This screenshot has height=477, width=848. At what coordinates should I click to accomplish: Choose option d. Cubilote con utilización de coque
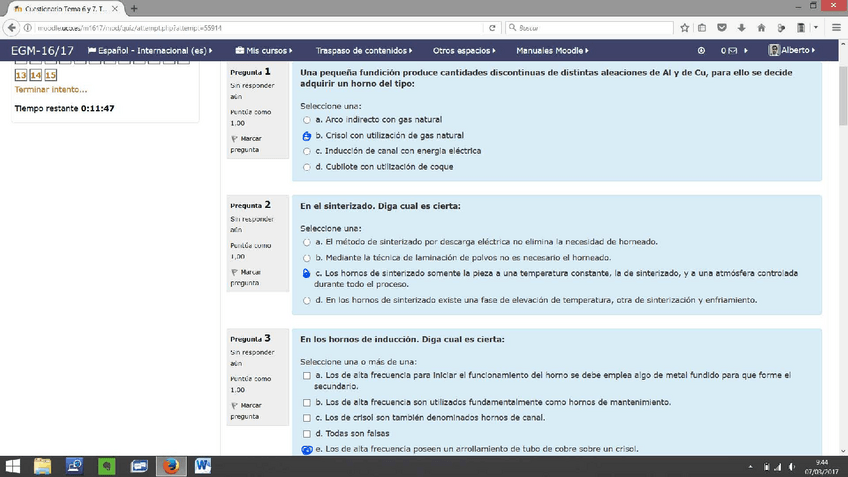307,167
